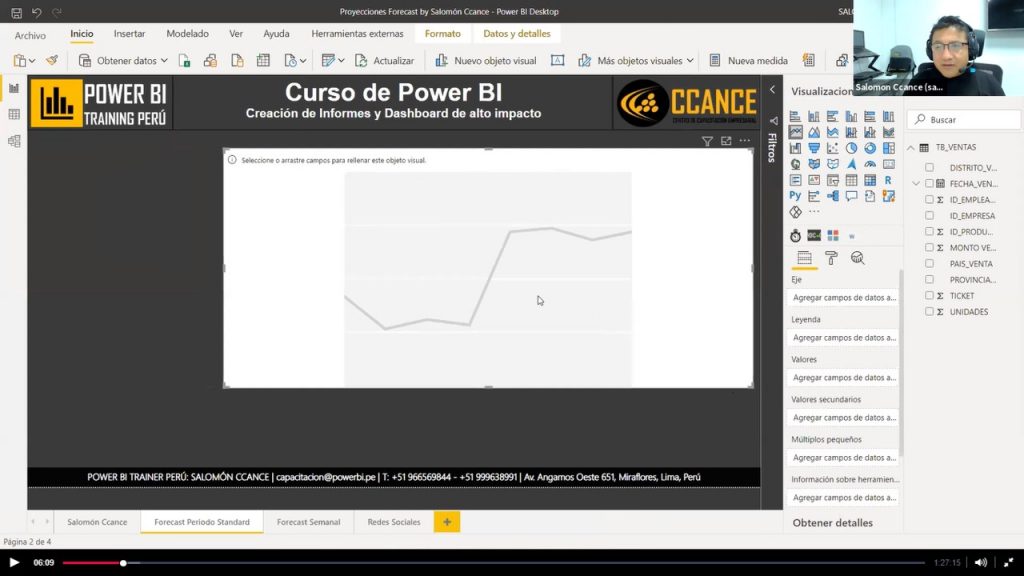Open the Formato ribbon tab
Image resolution: width=1024 pixels, height=576 pixels.
tap(443, 34)
